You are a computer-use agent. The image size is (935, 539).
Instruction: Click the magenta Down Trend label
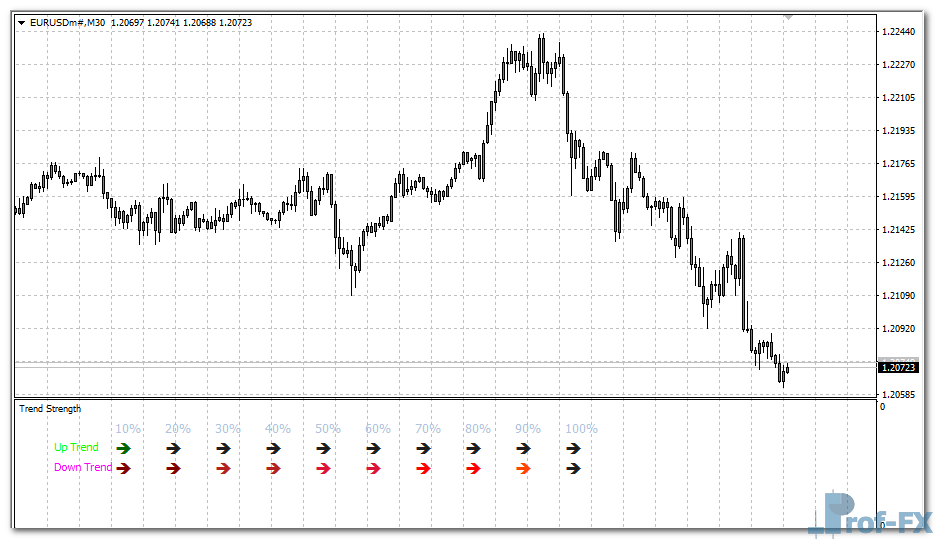82,467
